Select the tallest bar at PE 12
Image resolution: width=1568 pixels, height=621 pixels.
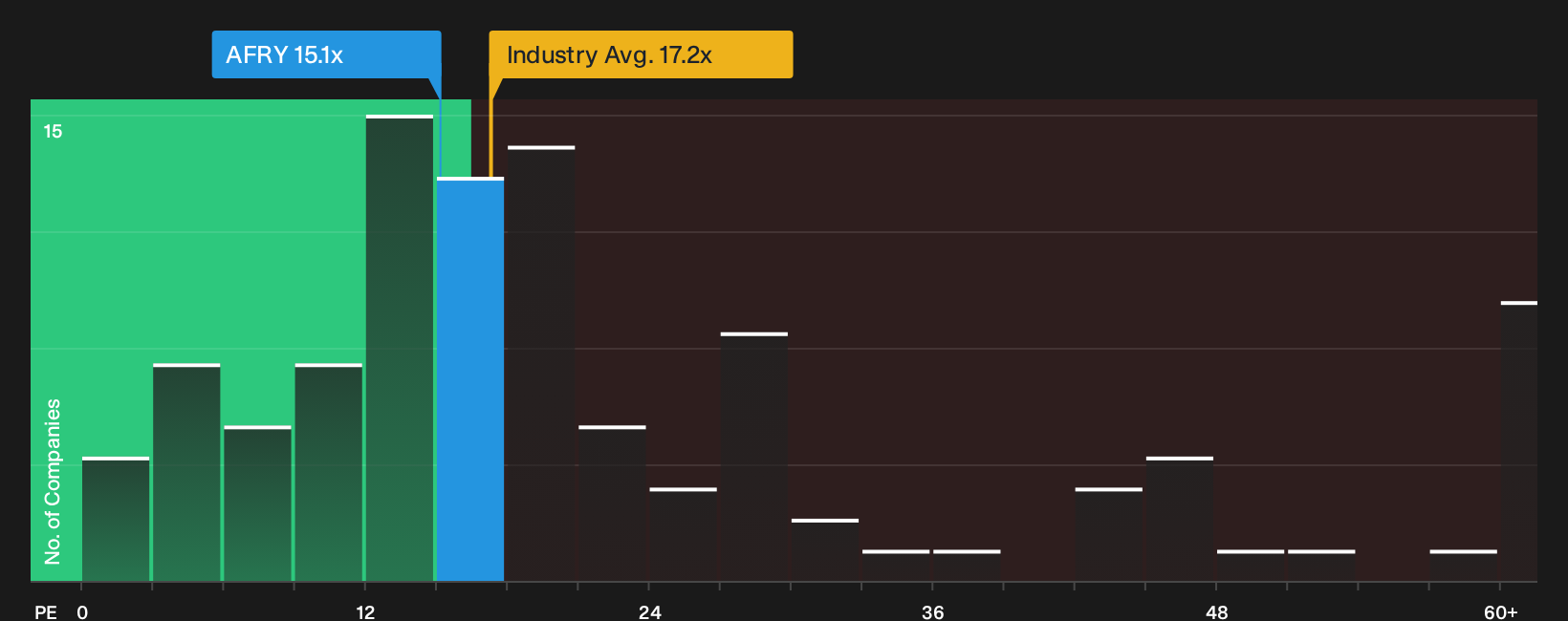(400, 348)
